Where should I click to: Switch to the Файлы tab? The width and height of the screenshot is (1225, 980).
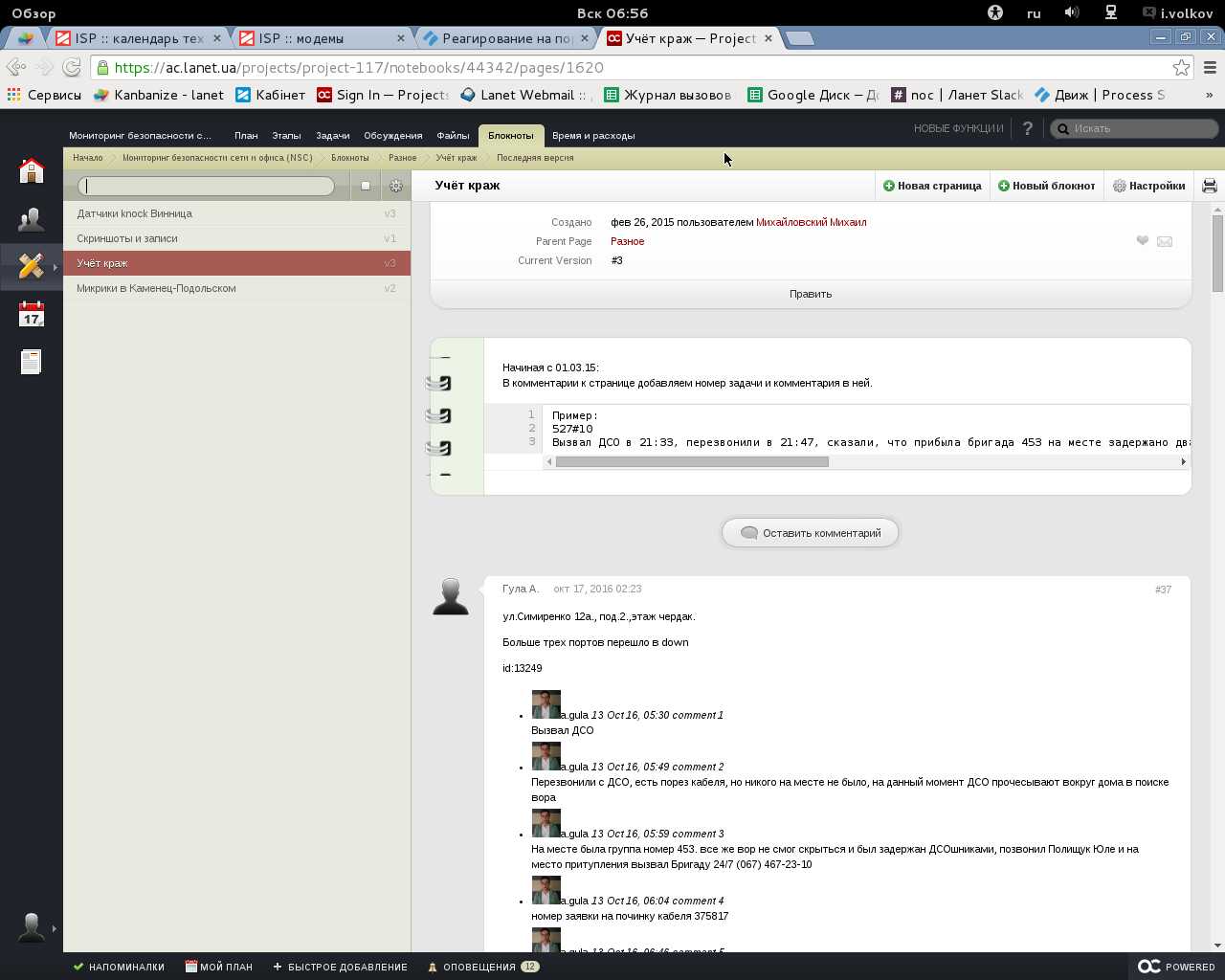pos(454,135)
